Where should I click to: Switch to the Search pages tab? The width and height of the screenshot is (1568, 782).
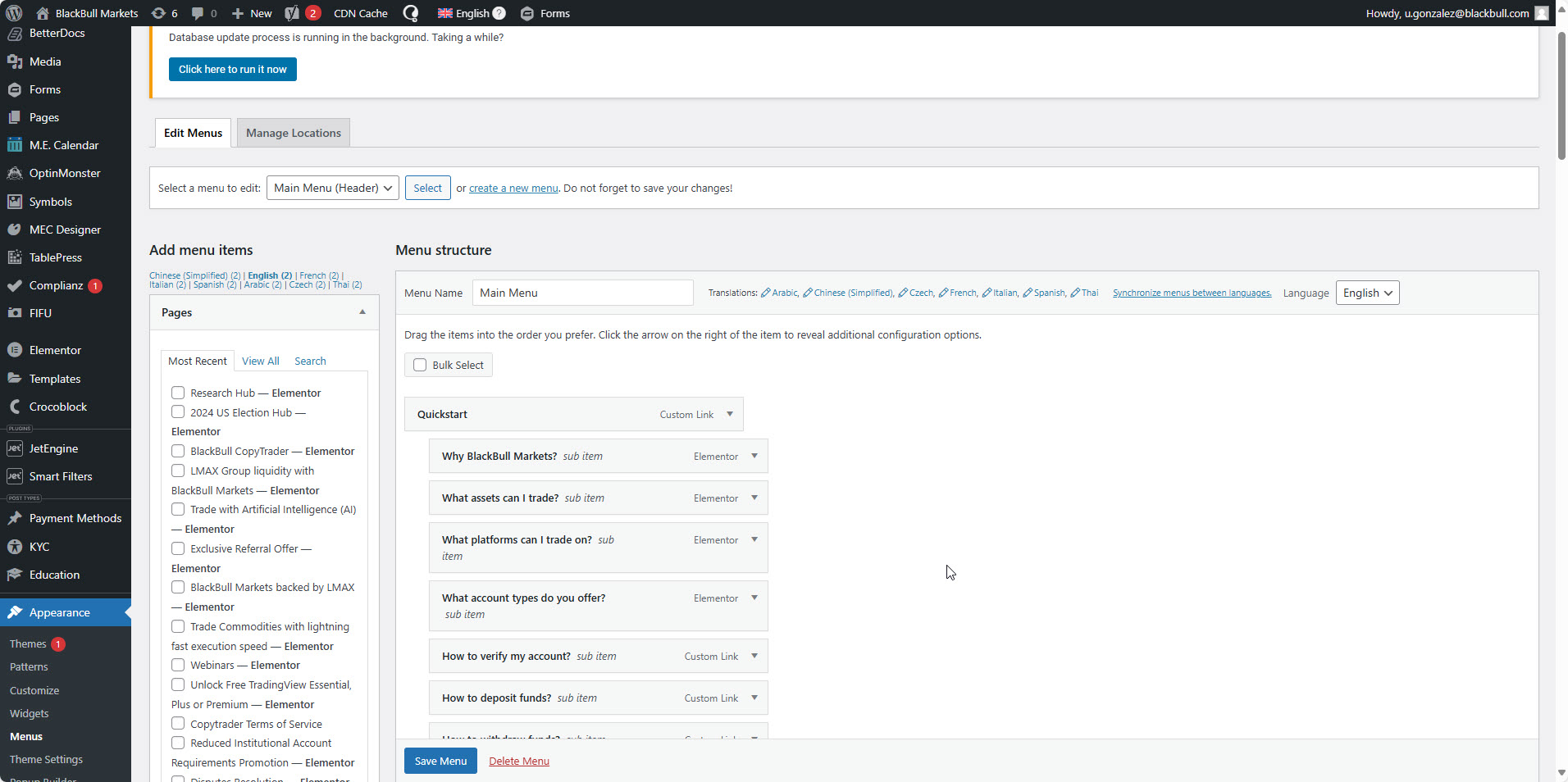click(310, 361)
